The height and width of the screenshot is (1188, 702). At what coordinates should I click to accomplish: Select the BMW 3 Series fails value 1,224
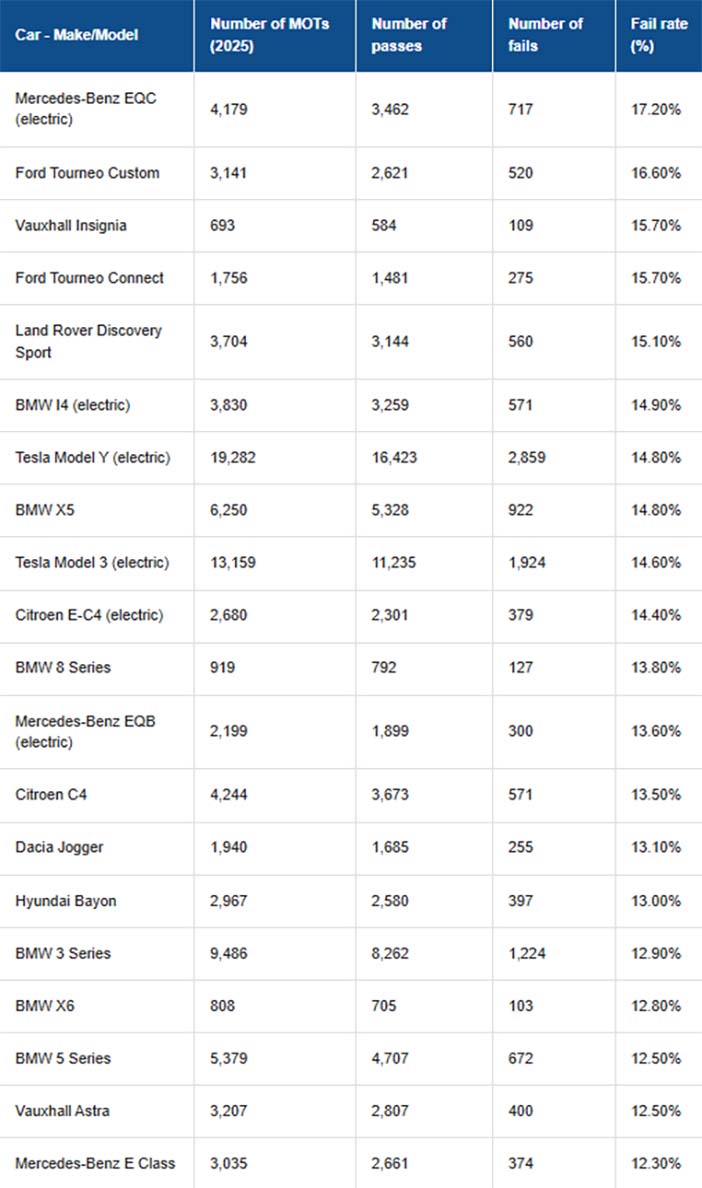[529, 953]
